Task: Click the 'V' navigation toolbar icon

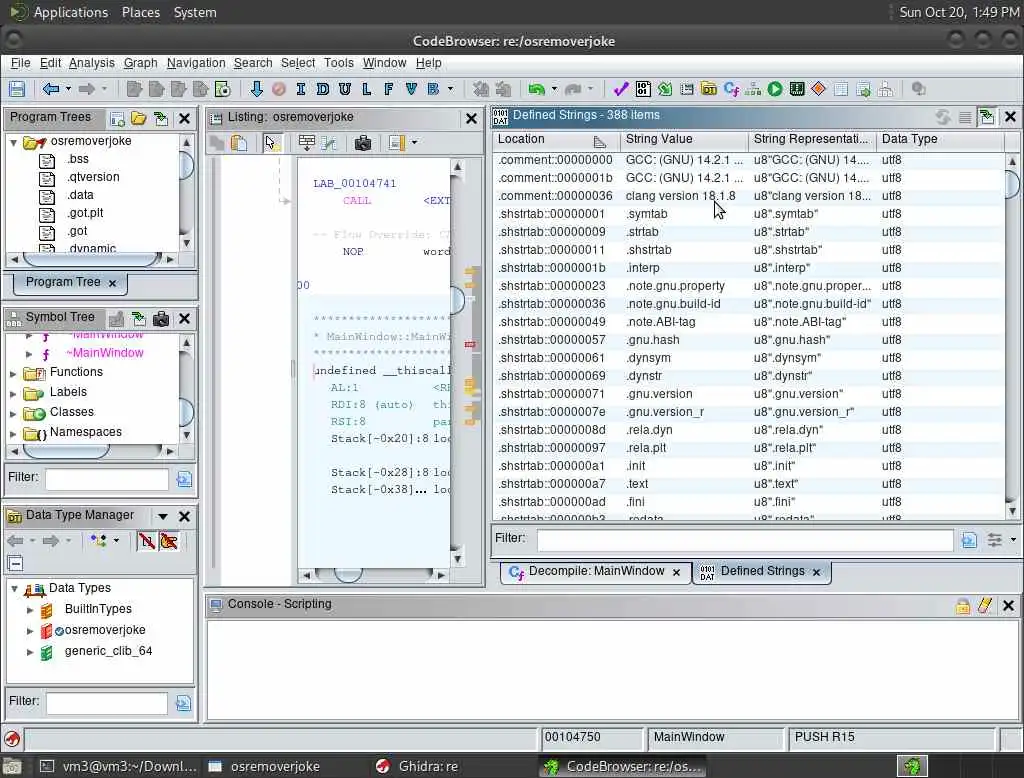Action: pyautogui.click(x=411, y=89)
